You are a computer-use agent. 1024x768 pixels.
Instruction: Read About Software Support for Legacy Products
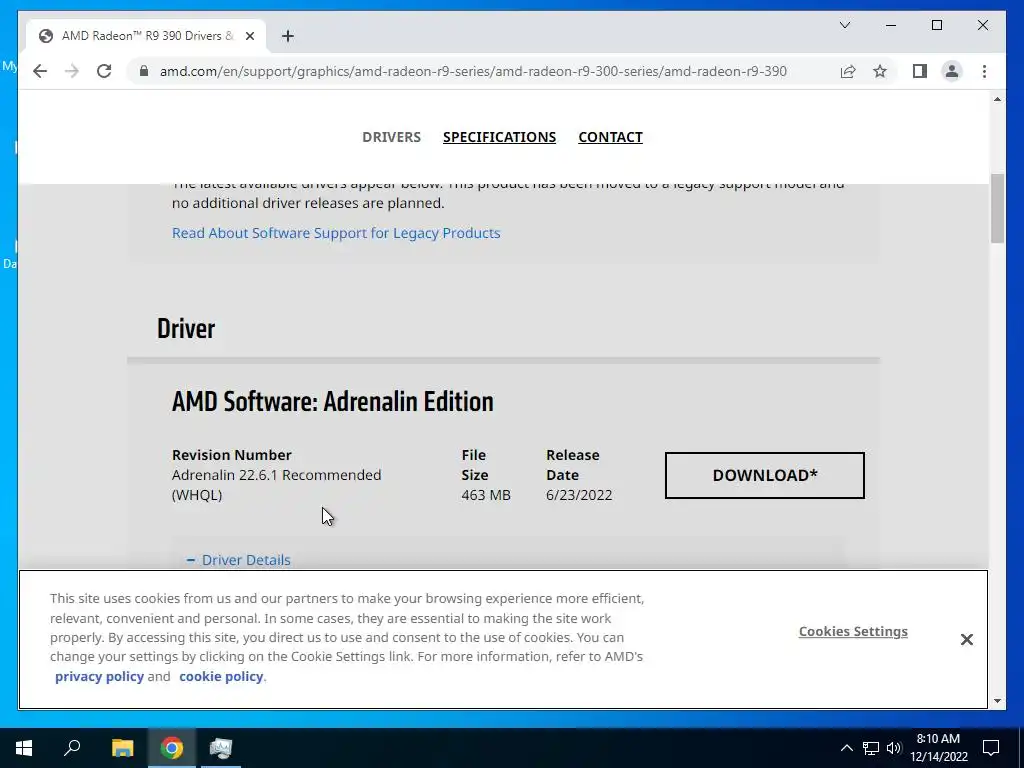click(x=336, y=233)
